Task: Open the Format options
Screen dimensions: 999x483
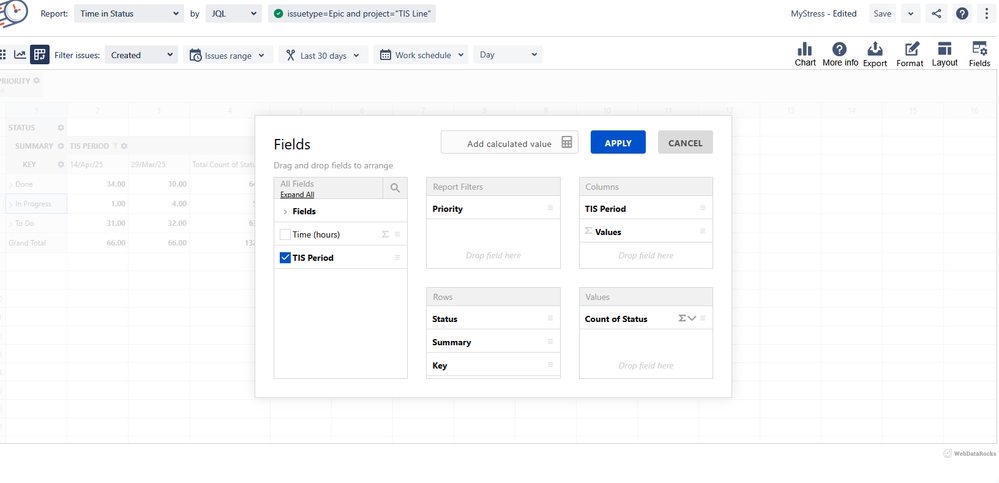Action: pyautogui.click(x=910, y=54)
